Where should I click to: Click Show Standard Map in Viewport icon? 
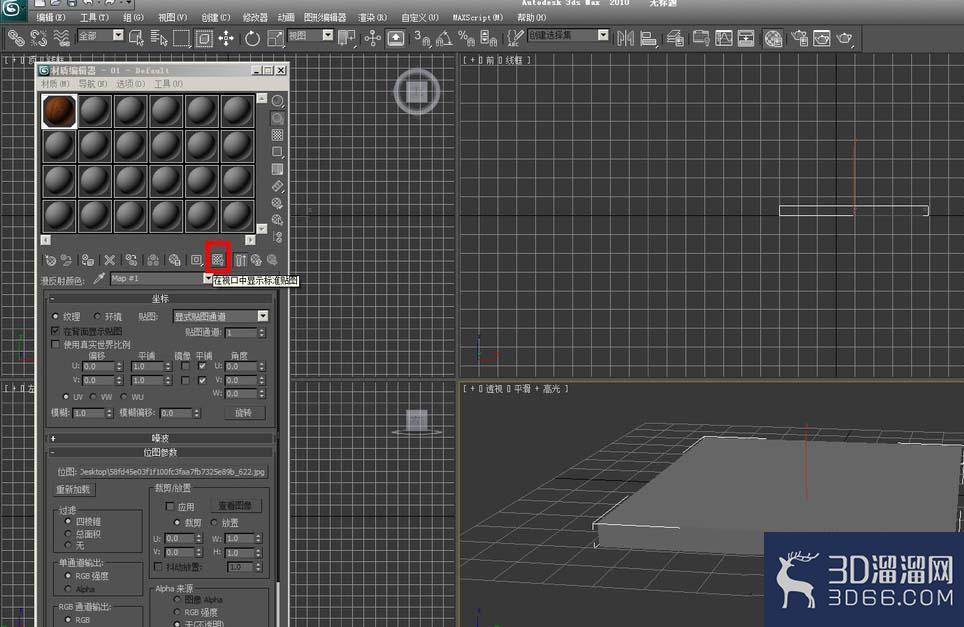pyautogui.click(x=218, y=260)
